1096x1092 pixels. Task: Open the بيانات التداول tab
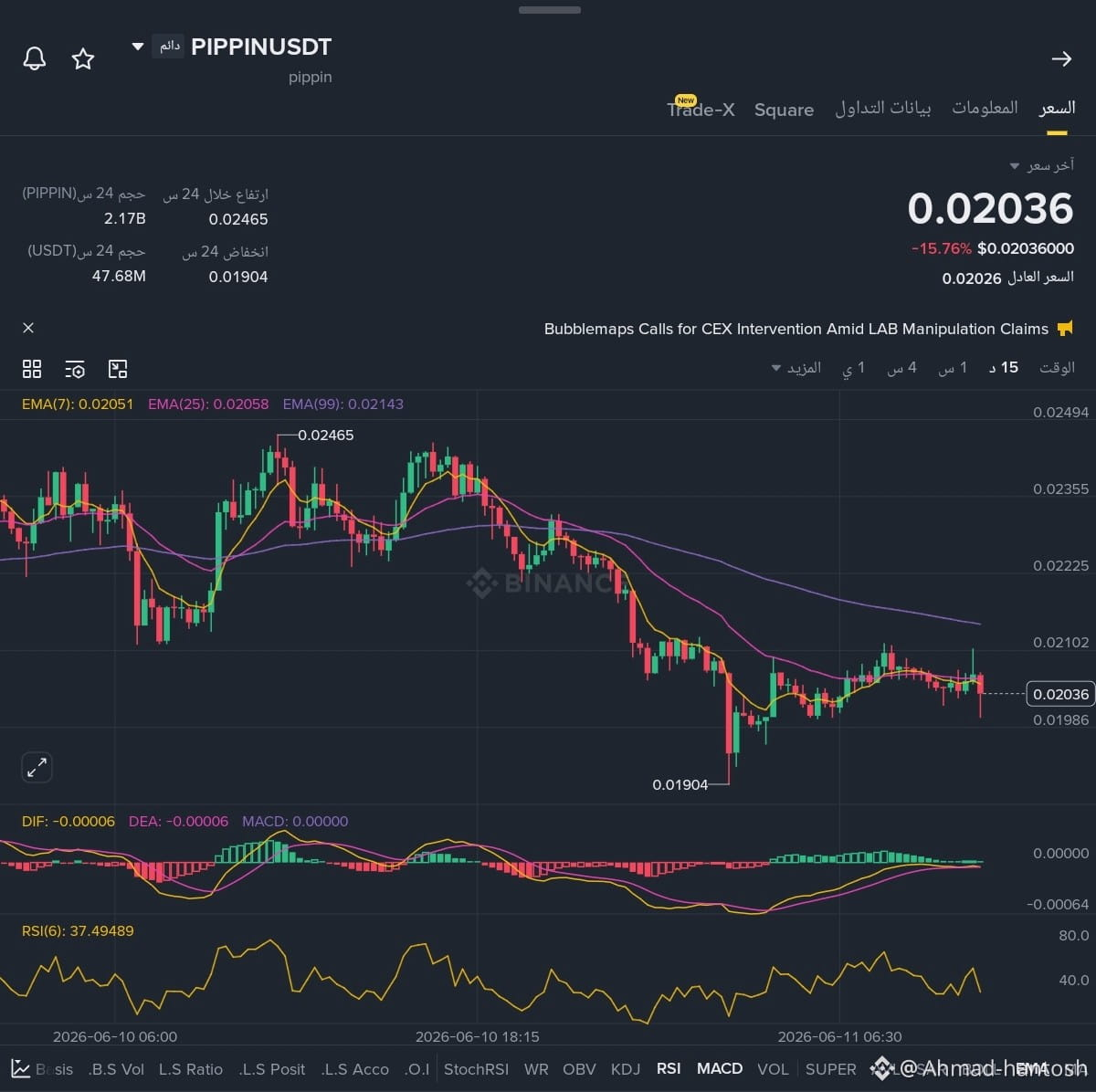[883, 109]
